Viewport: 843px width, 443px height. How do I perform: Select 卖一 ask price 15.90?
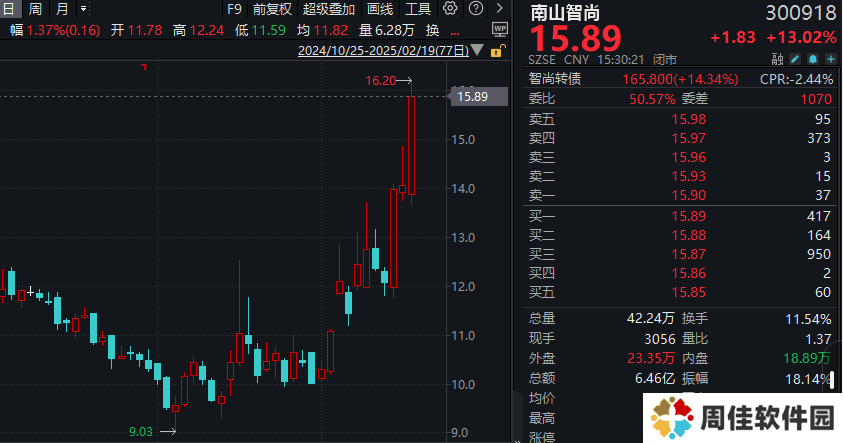click(689, 195)
